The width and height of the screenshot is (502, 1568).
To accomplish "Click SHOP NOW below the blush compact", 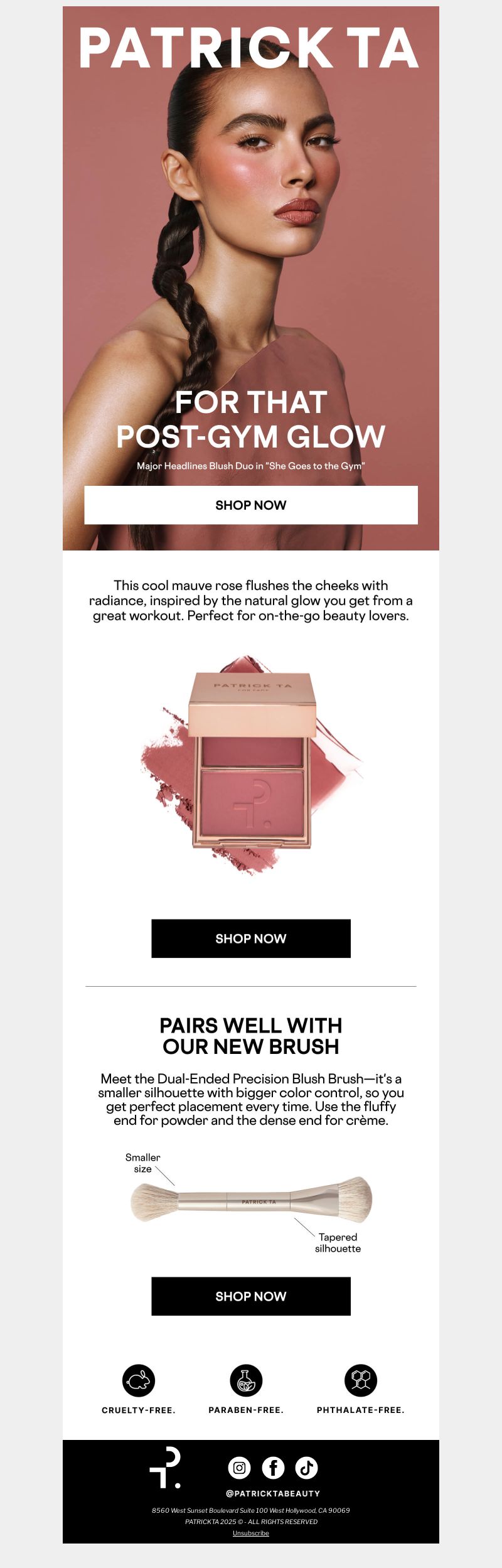I will 251,938.
